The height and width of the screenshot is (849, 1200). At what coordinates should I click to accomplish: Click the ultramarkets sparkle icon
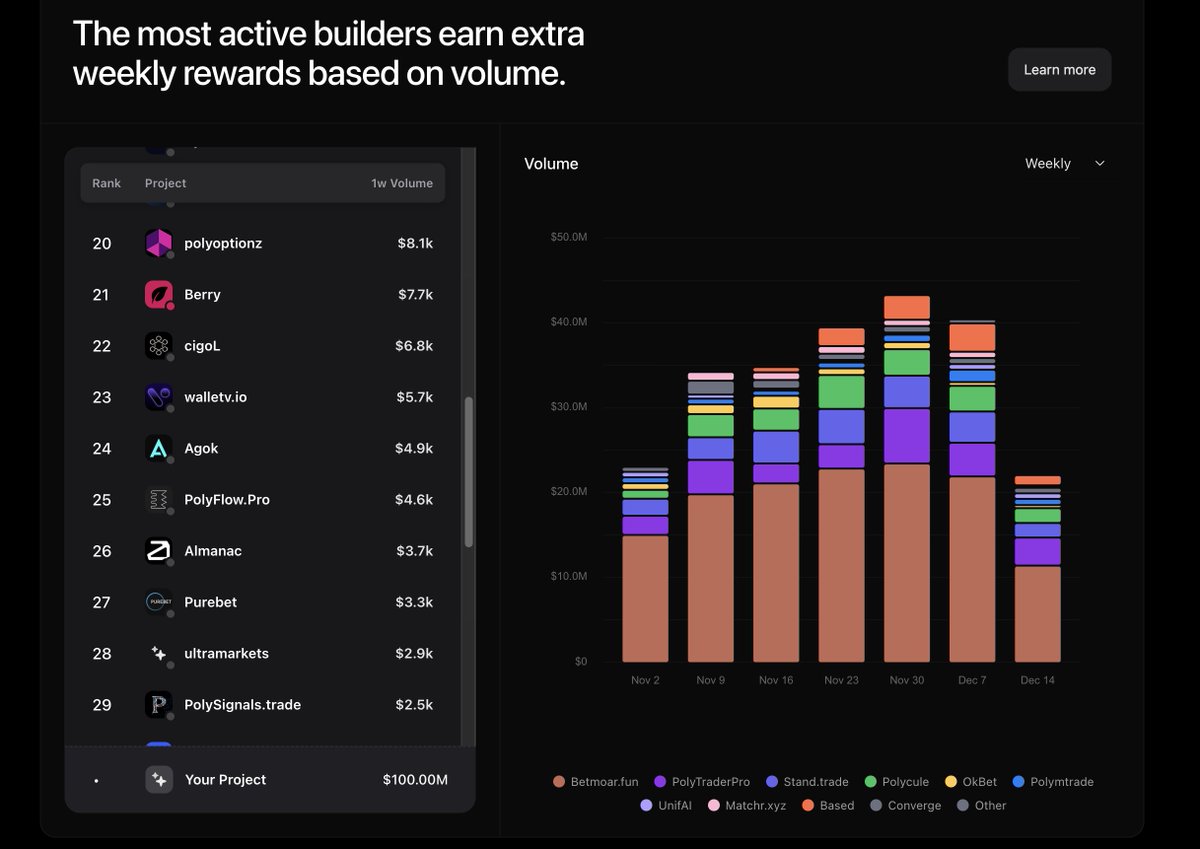159,653
